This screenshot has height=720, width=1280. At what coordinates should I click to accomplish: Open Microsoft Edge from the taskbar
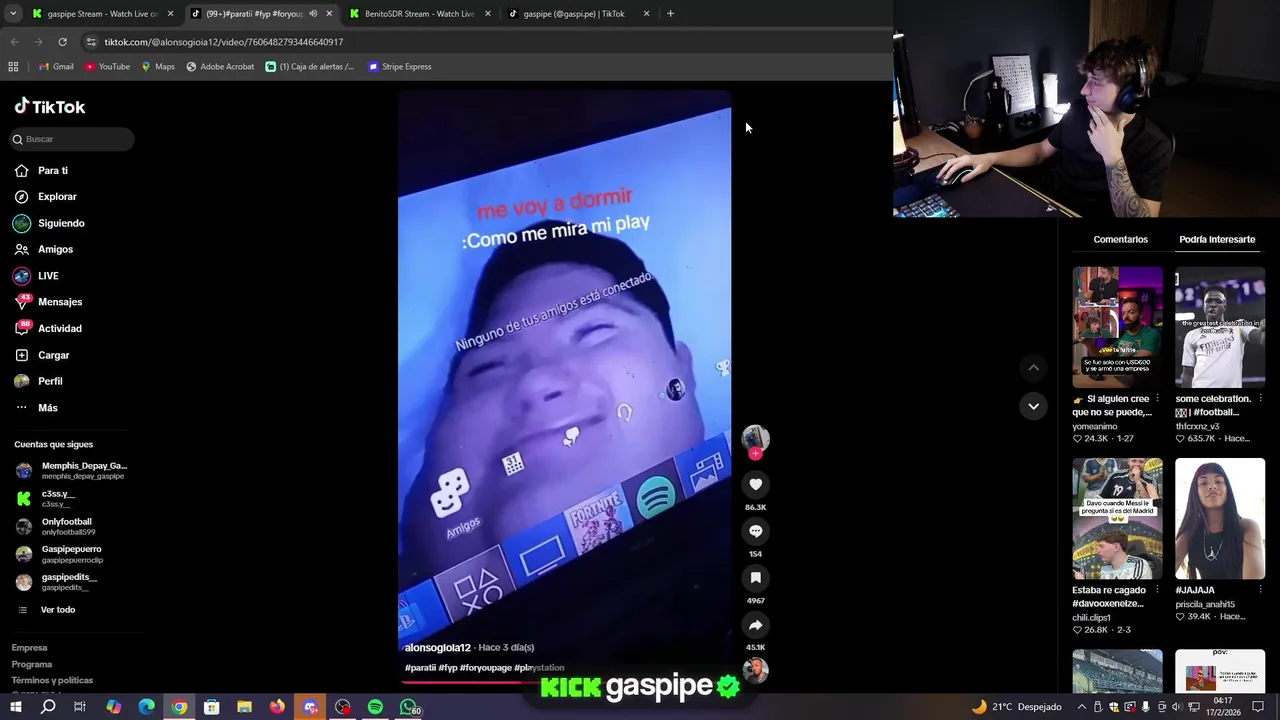click(x=146, y=707)
